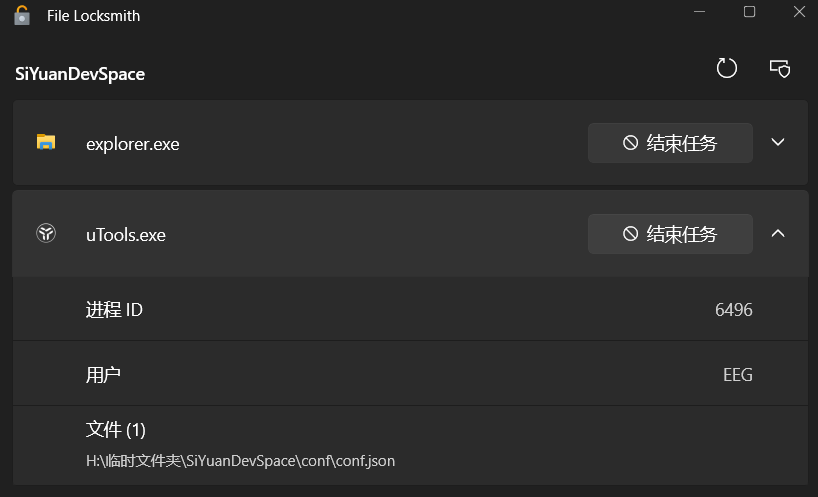End task for explorer.exe
This screenshot has height=497, width=818.
click(670, 143)
